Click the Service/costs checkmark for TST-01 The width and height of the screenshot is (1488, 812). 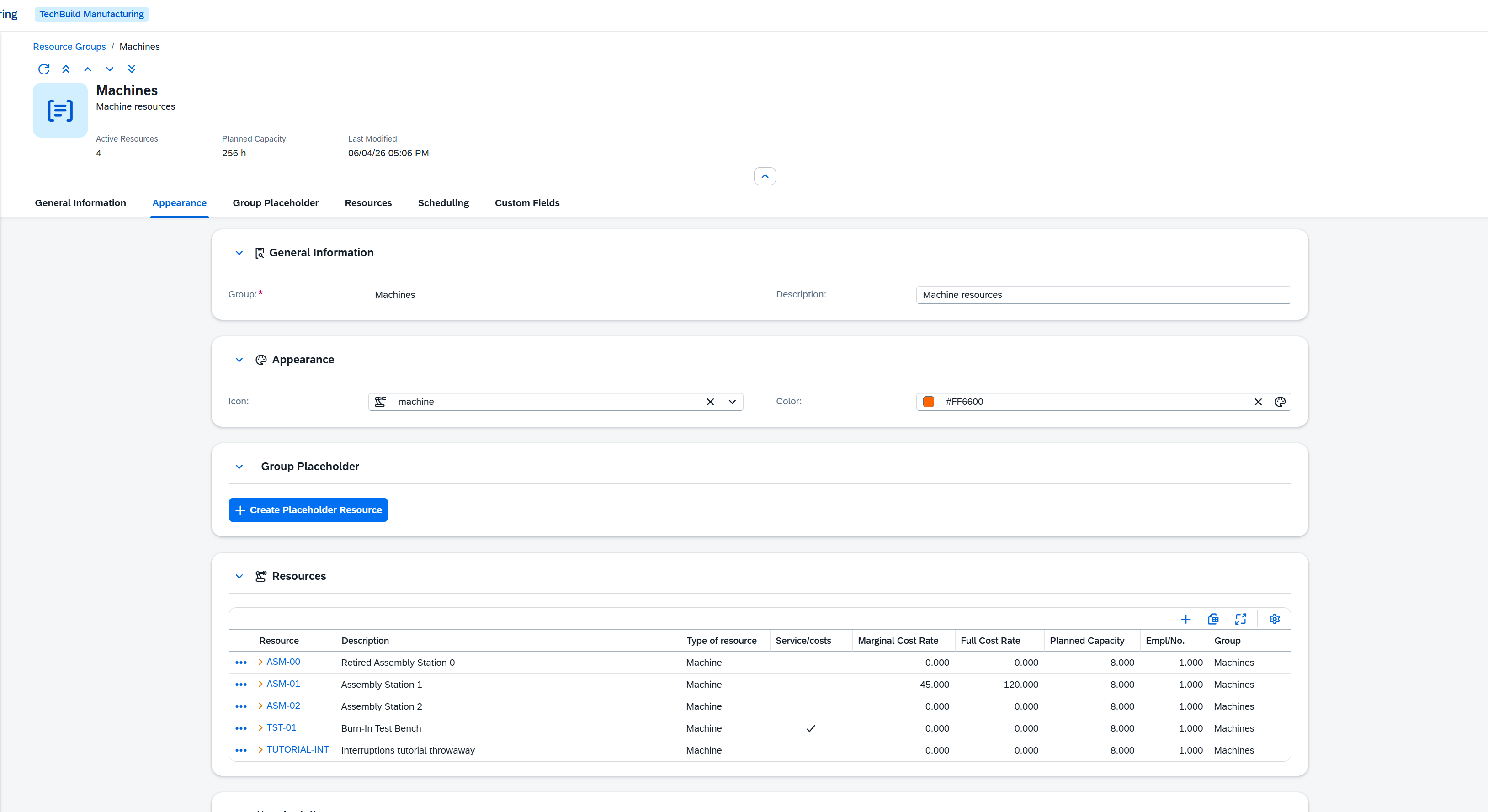point(811,729)
